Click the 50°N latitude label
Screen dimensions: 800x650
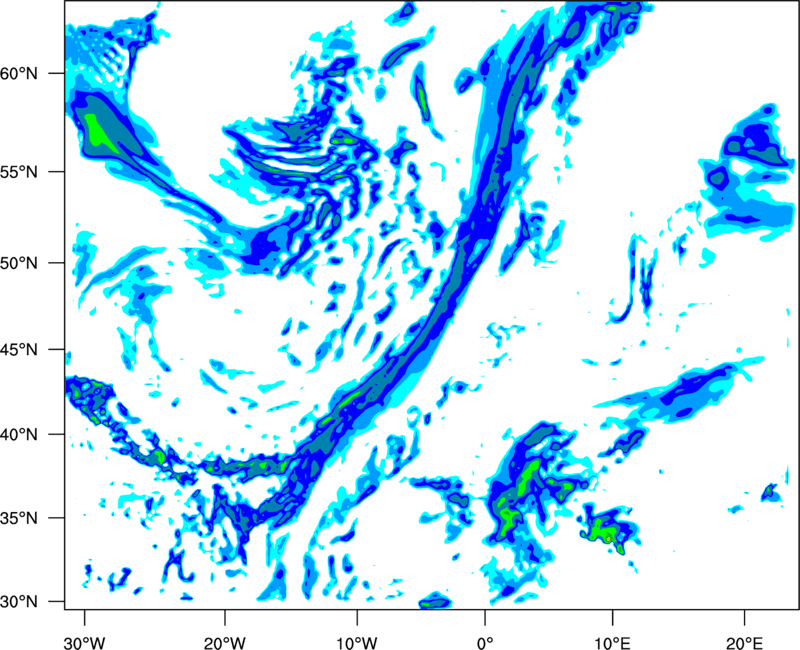tap(19, 263)
